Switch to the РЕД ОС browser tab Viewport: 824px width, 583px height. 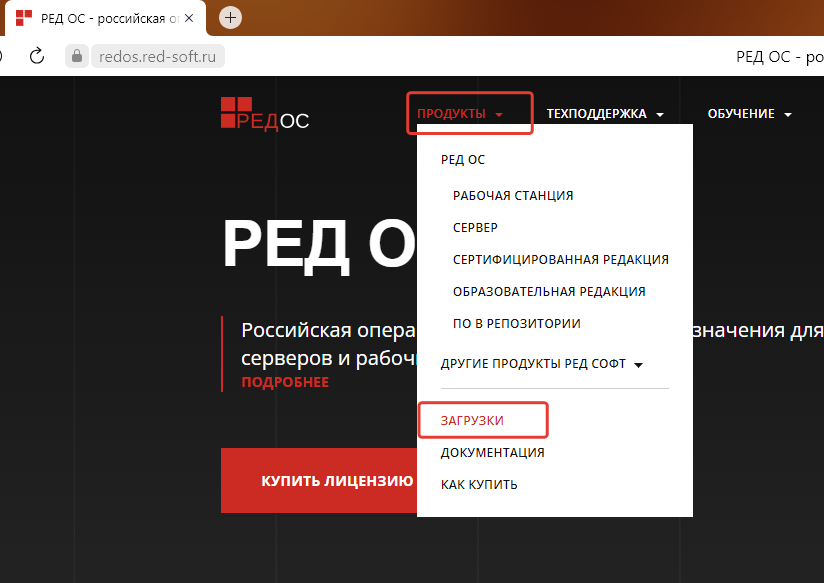[x=105, y=18]
